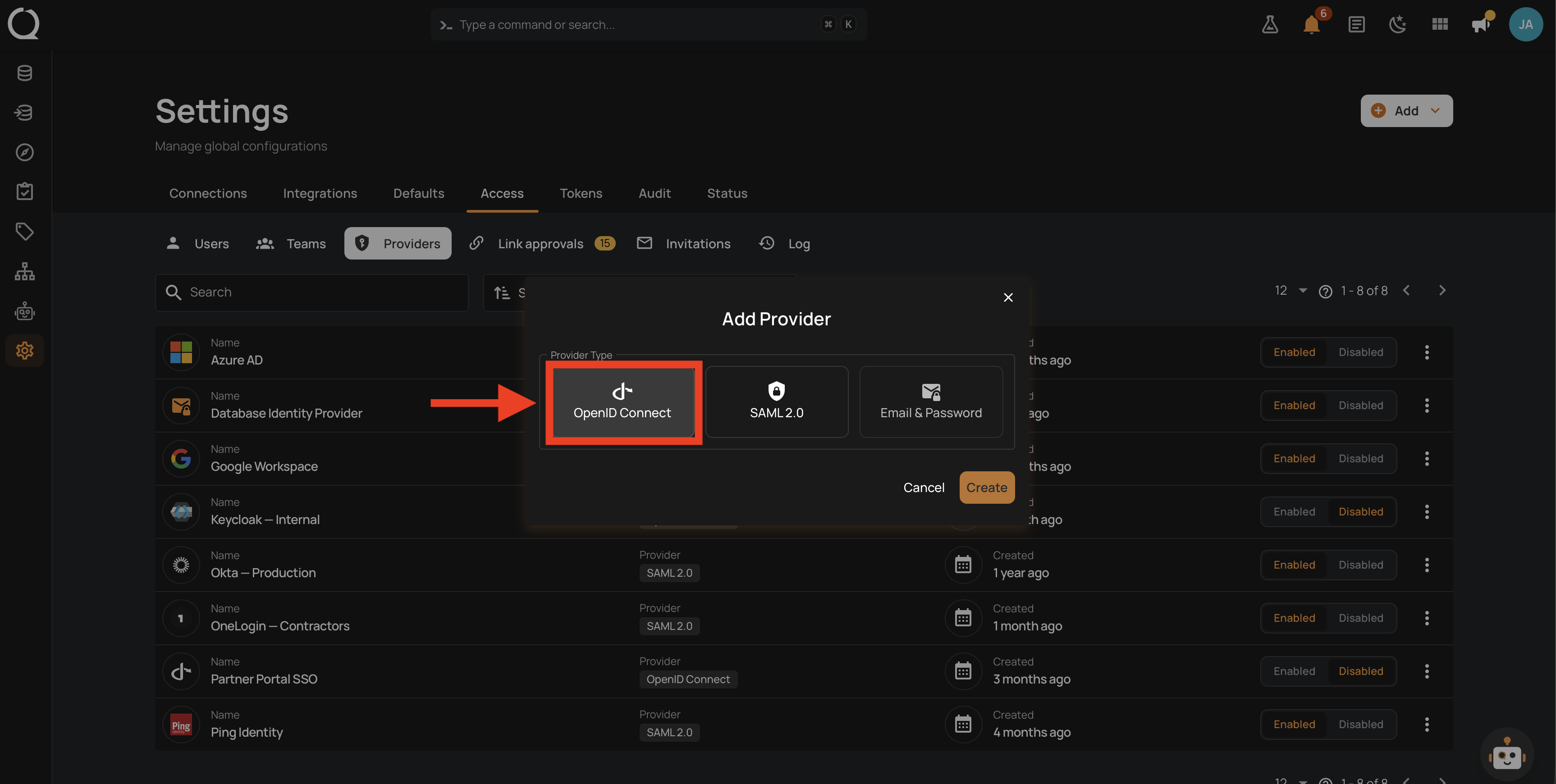1556x784 pixels.
Task: Set Database Identity Provider to Disabled
Action: pyautogui.click(x=1360, y=405)
